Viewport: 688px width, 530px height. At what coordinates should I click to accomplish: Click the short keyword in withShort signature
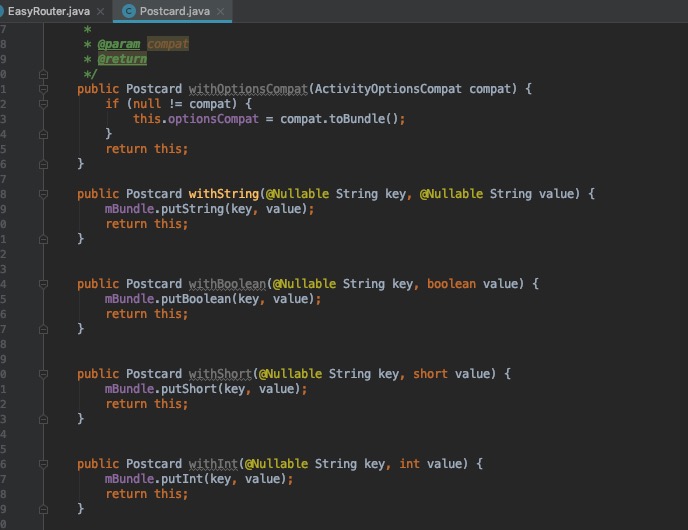pyautogui.click(x=430, y=374)
